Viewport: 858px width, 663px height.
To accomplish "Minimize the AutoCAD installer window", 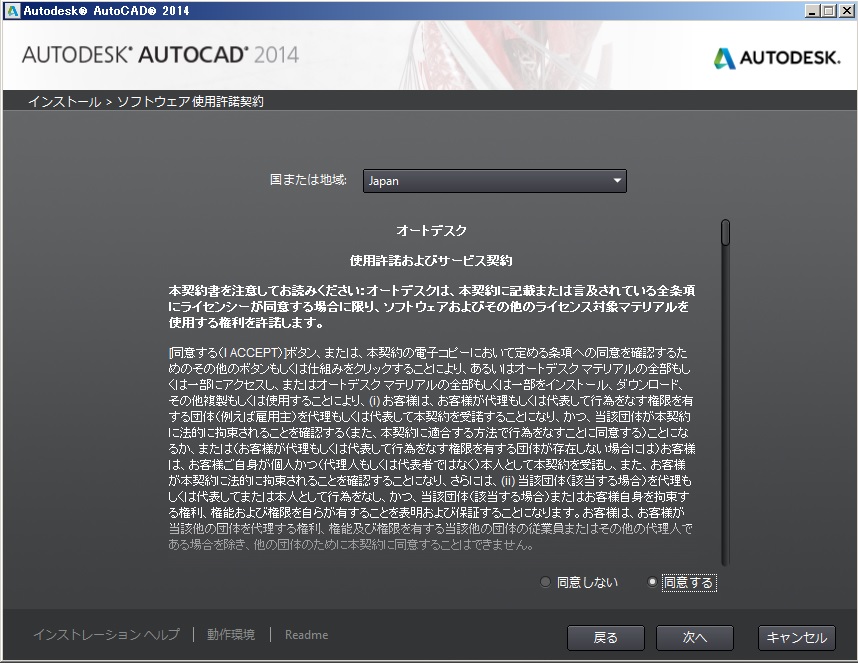I will tap(810, 10).
